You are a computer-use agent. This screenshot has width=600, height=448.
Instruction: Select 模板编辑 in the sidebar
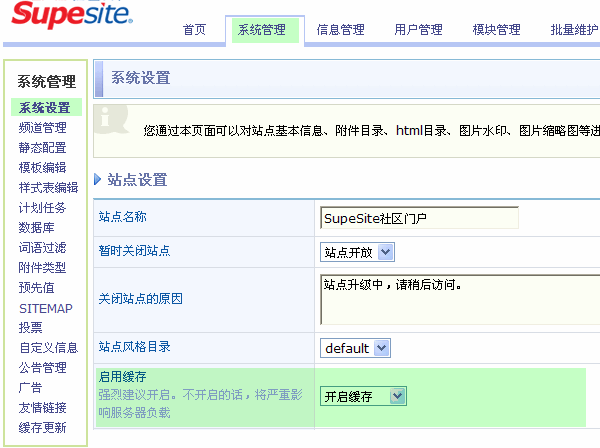click(x=42, y=167)
